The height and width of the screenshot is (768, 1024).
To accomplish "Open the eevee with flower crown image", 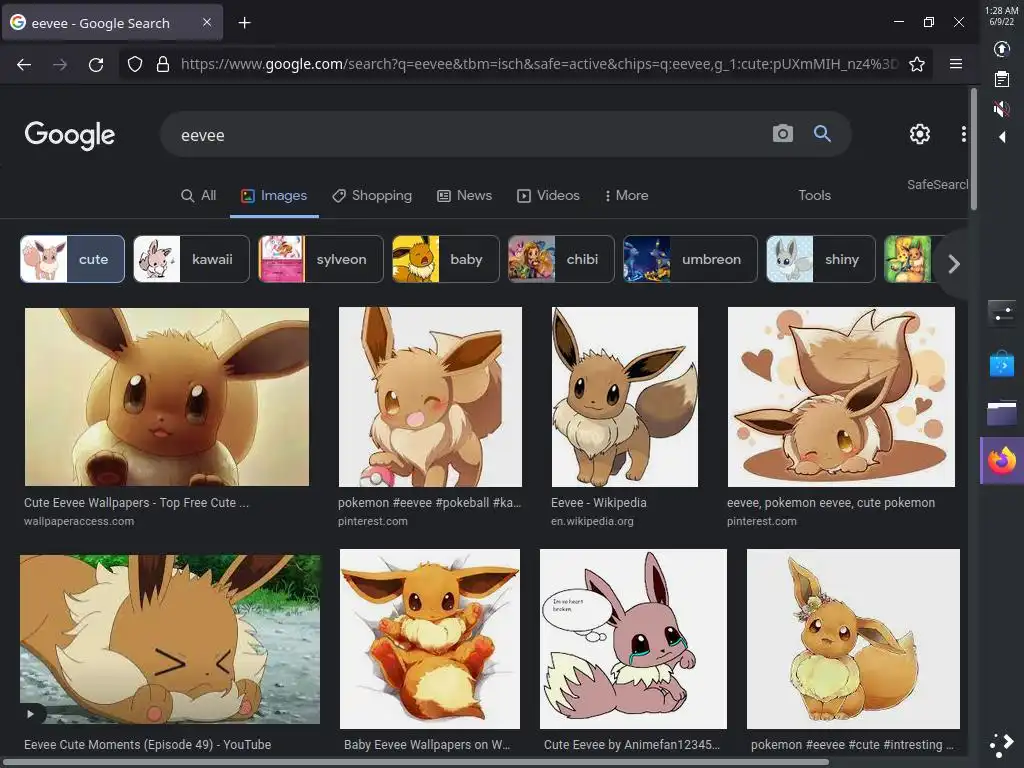I will [854, 639].
